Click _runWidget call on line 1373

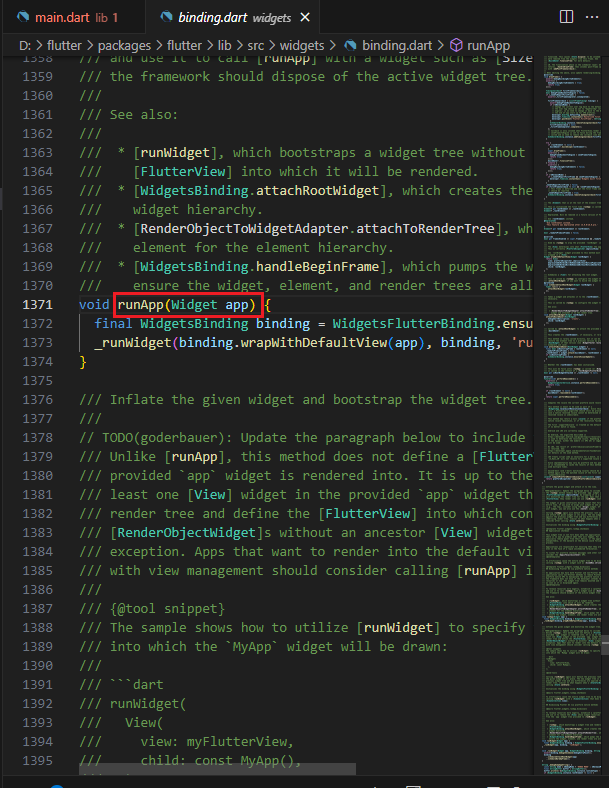click(133, 343)
